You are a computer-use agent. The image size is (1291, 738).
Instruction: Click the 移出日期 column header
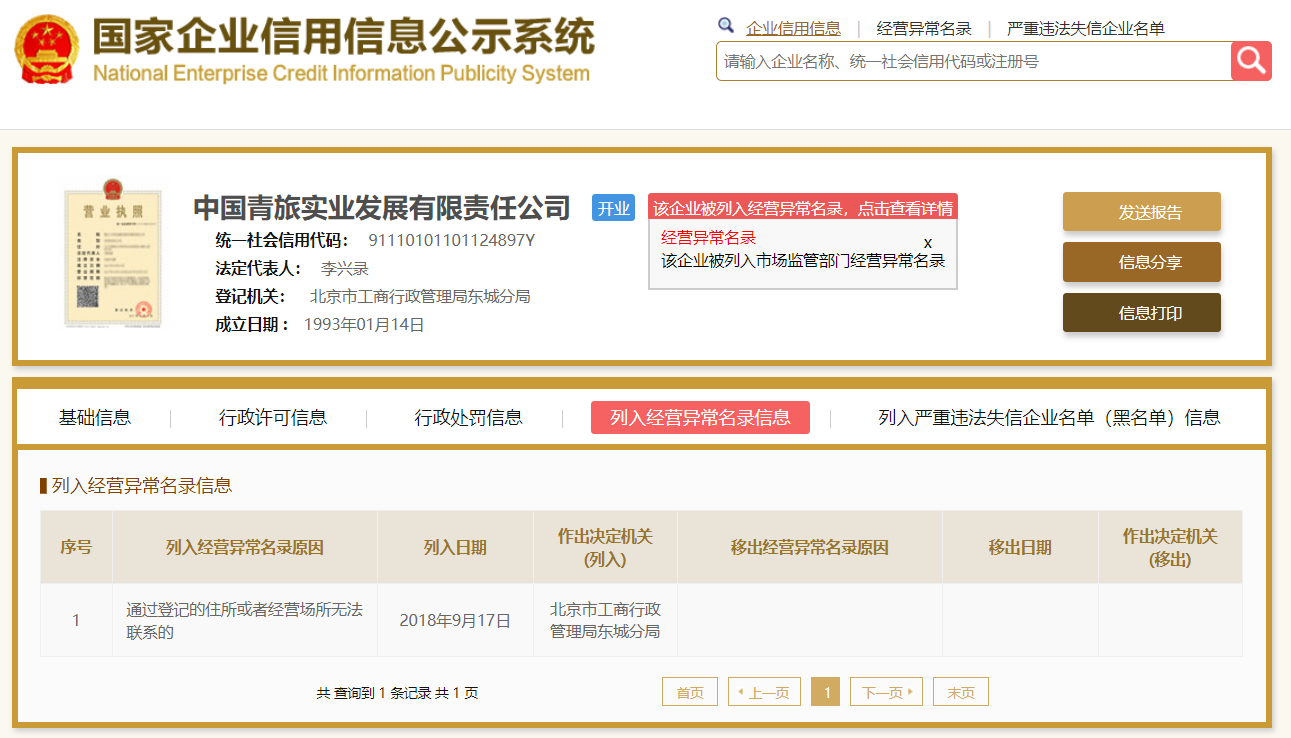(x=1020, y=547)
